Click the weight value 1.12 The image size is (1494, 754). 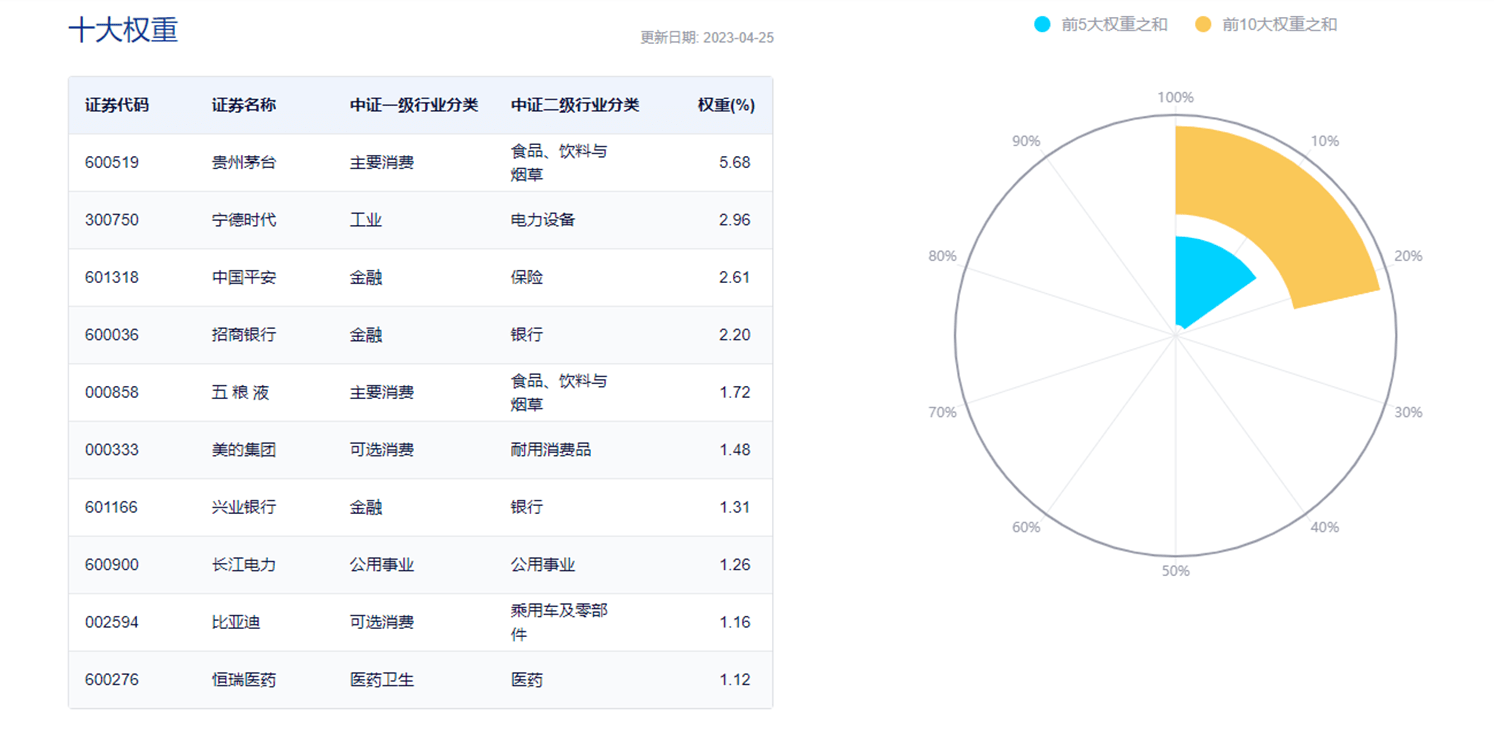click(x=734, y=680)
